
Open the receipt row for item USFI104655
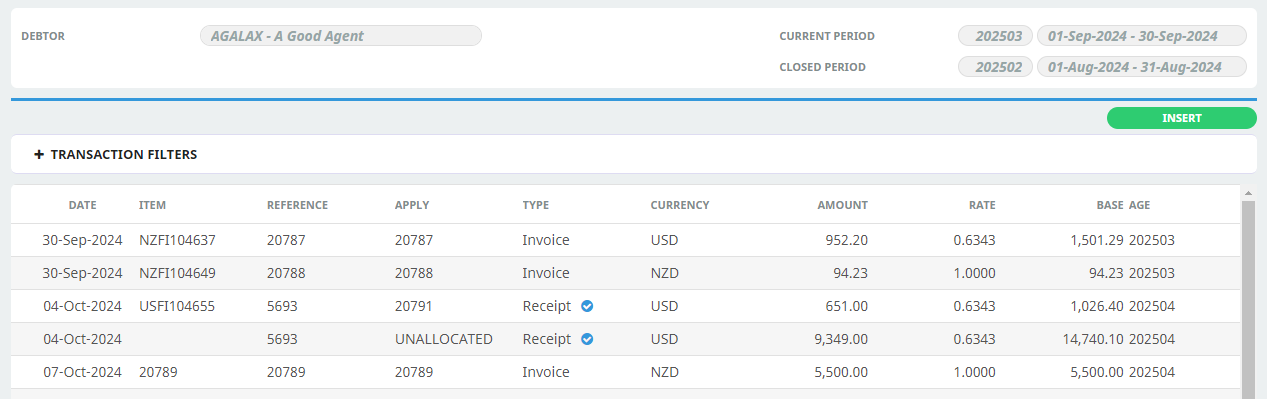626,306
